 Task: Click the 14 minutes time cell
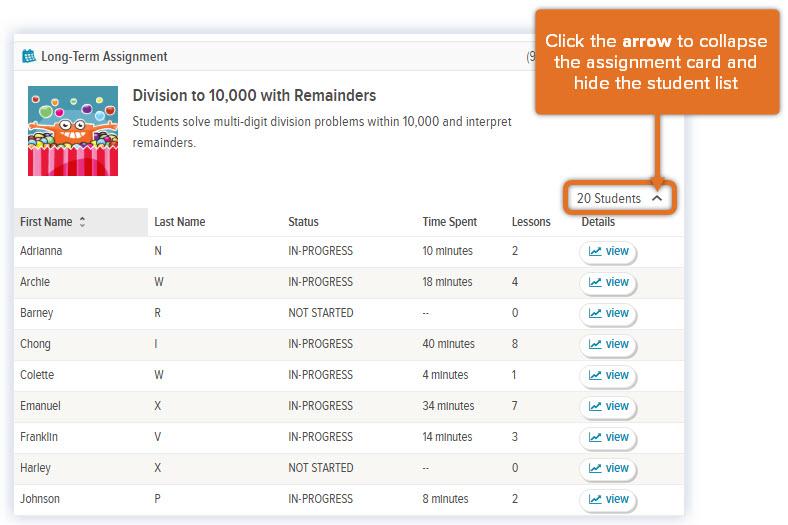[447, 437]
